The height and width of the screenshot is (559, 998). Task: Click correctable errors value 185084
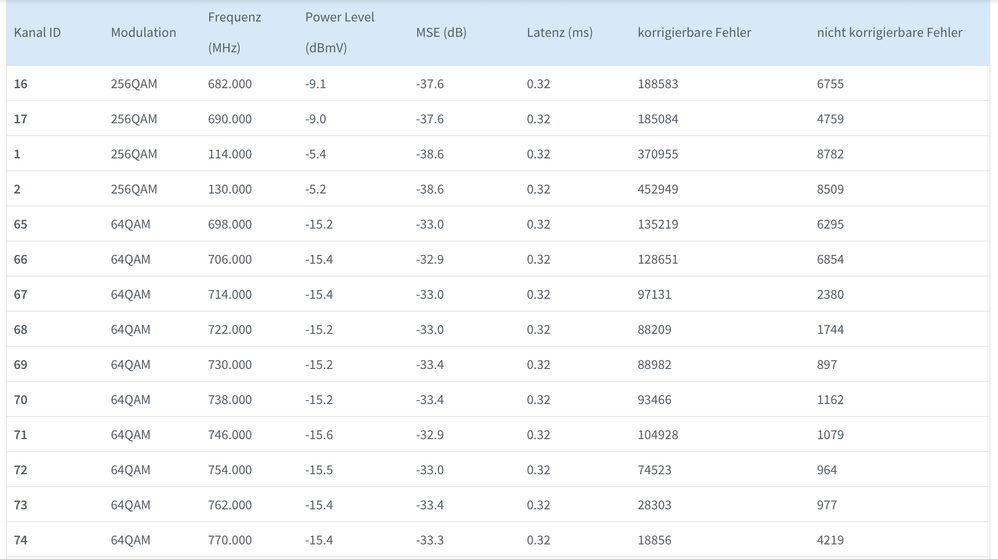658,119
